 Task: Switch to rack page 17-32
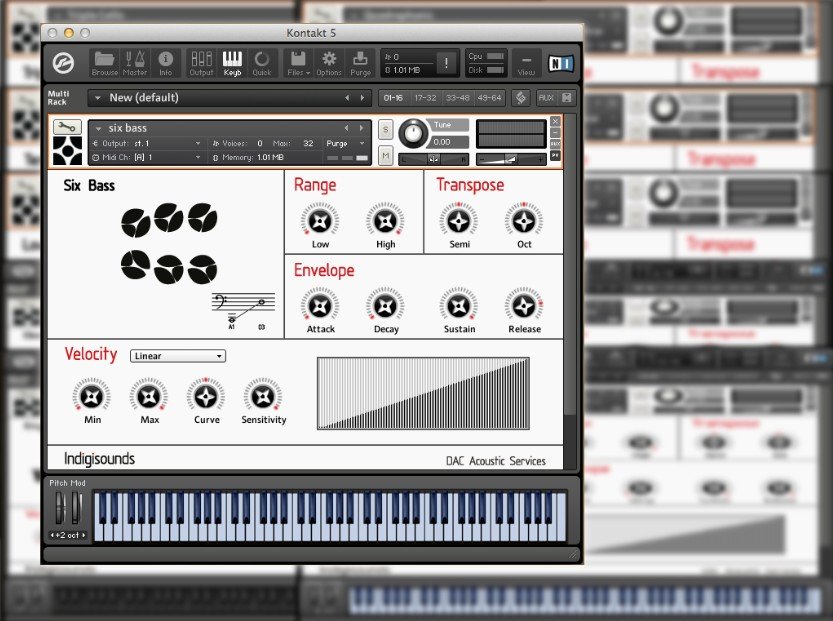click(x=426, y=98)
